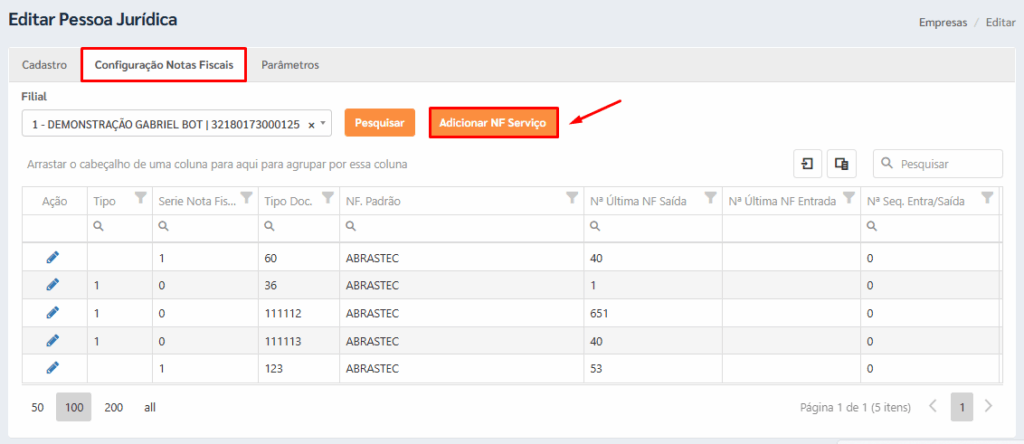Clear the selected Filial with the x

[311, 125]
